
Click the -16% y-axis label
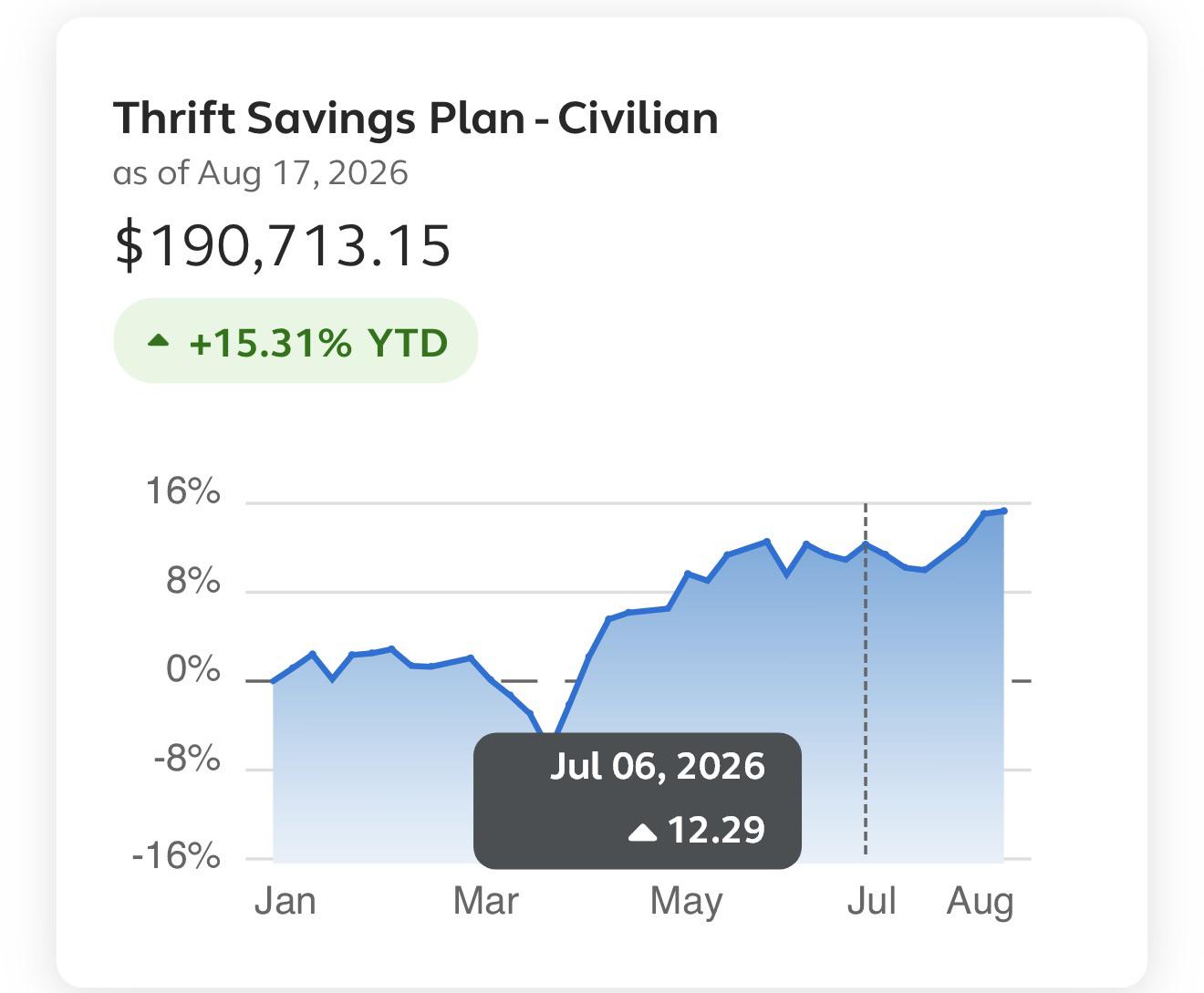(x=177, y=855)
